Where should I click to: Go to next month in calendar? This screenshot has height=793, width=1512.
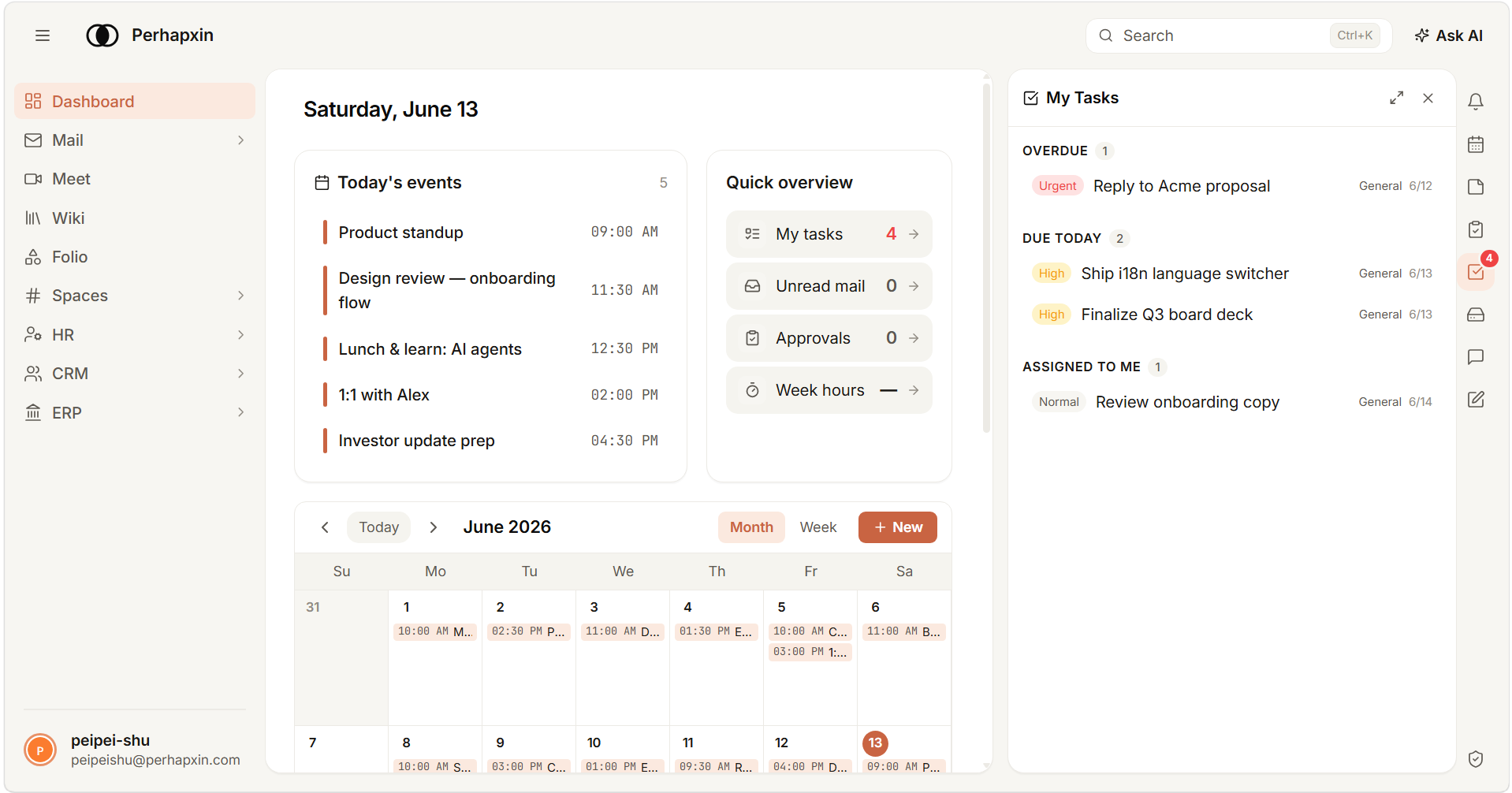pyautogui.click(x=433, y=527)
